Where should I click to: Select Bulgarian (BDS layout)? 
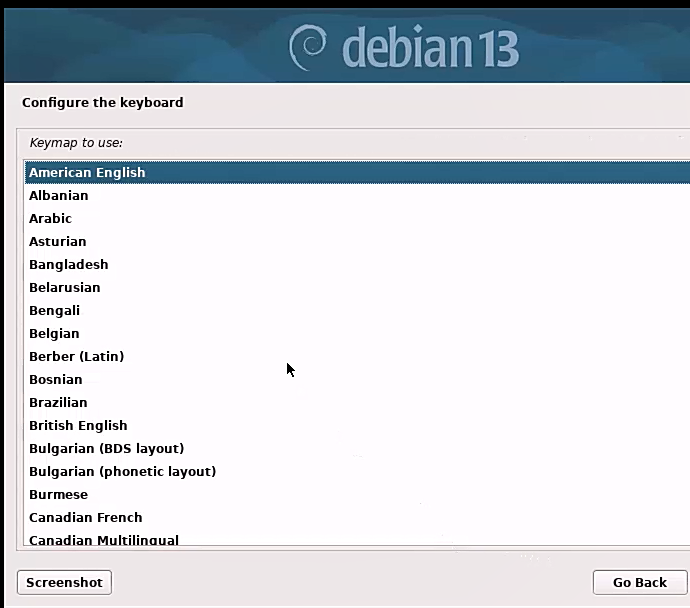tap(106, 448)
